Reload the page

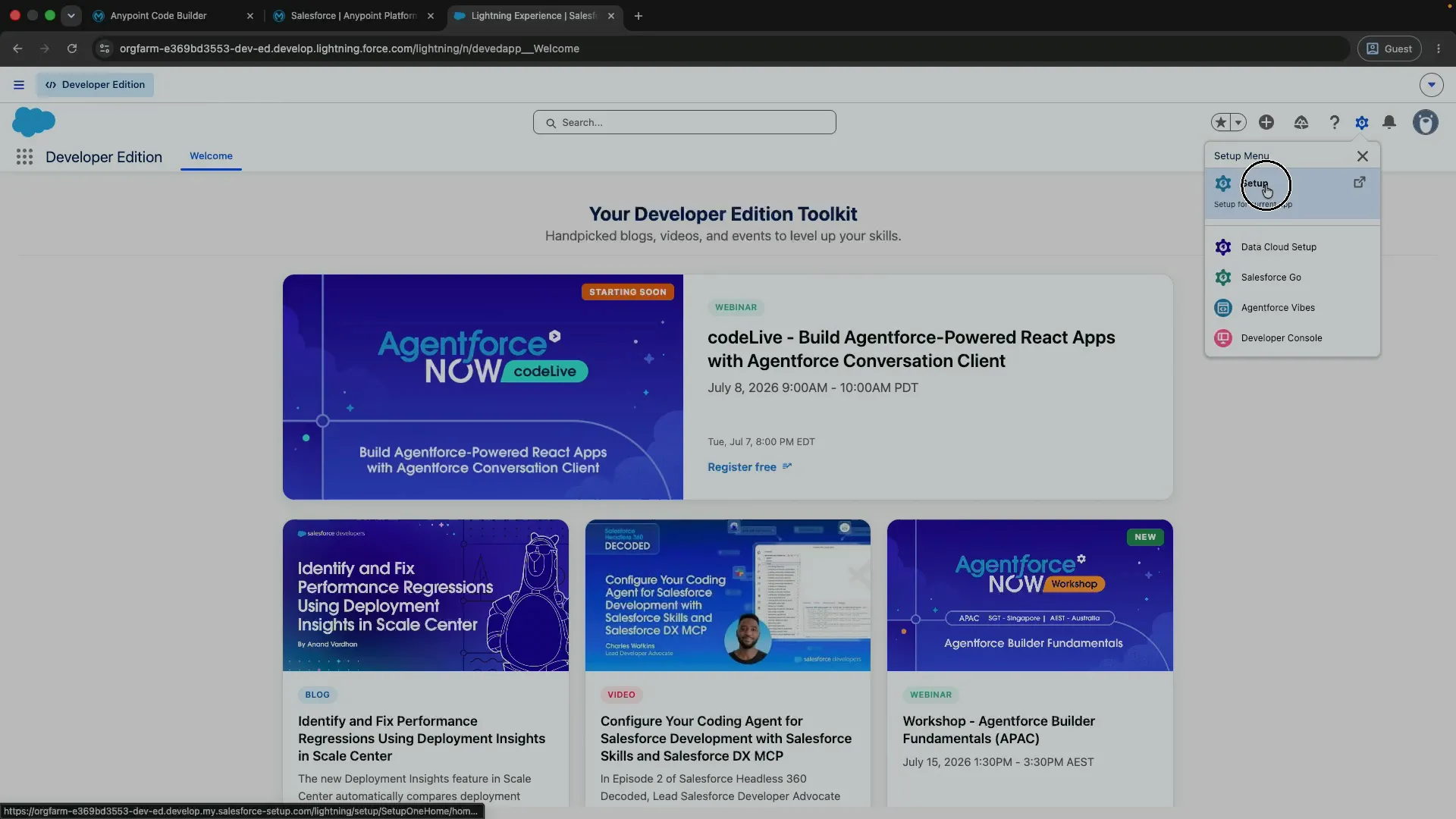click(x=72, y=49)
